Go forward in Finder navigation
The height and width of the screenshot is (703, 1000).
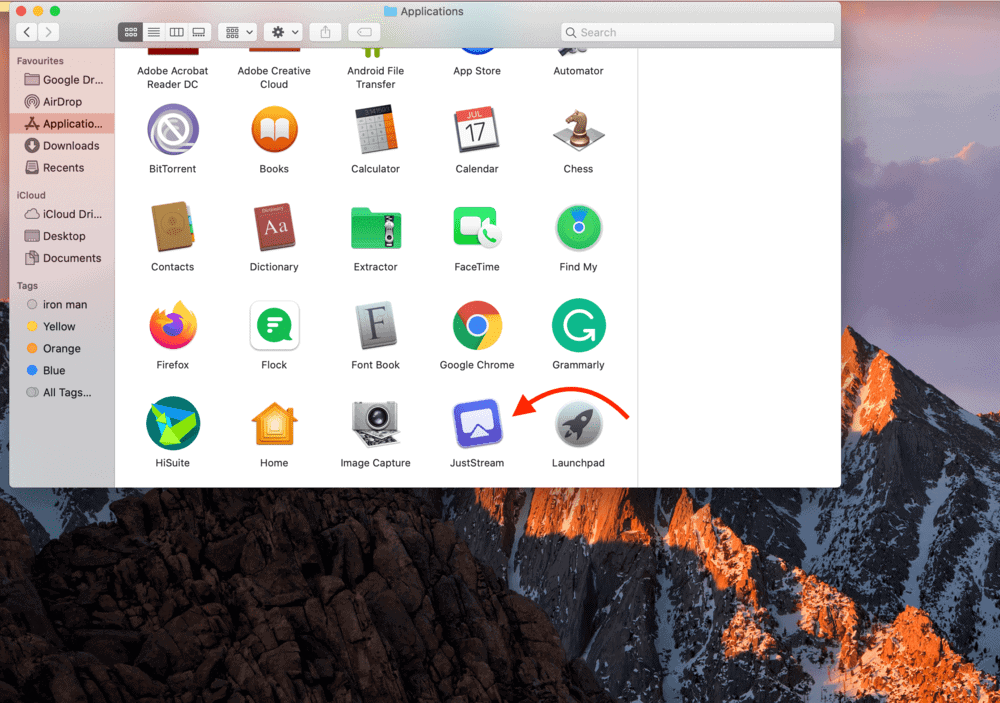pos(48,32)
